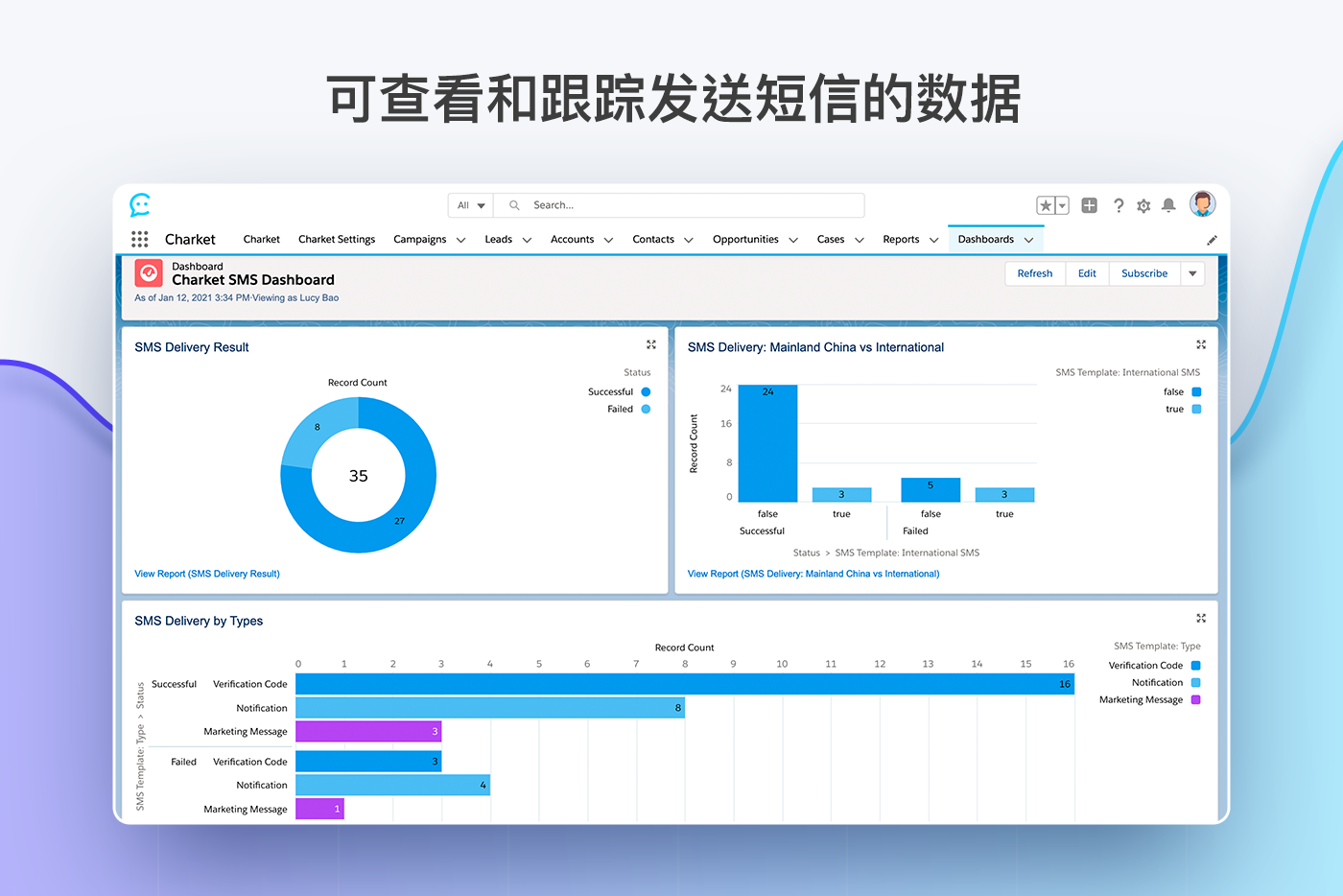Click the Failed Notification bar 4

click(x=392, y=785)
